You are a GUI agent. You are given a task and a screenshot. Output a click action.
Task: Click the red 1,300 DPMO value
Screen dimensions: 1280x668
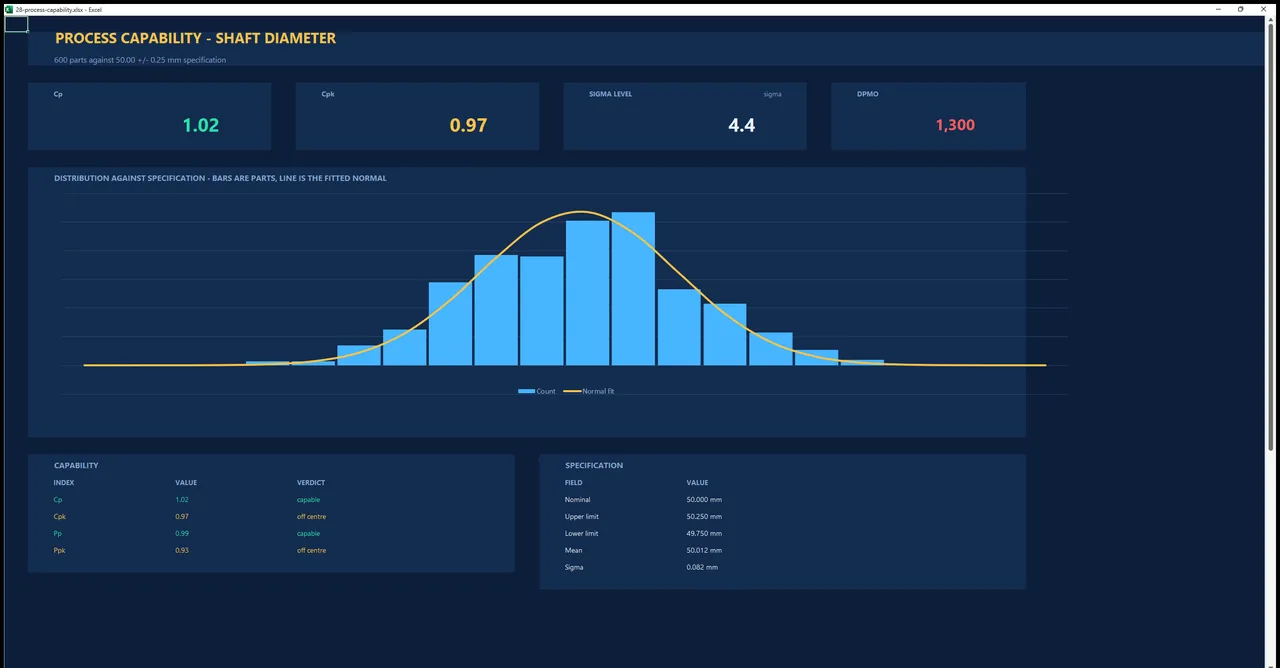(955, 125)
